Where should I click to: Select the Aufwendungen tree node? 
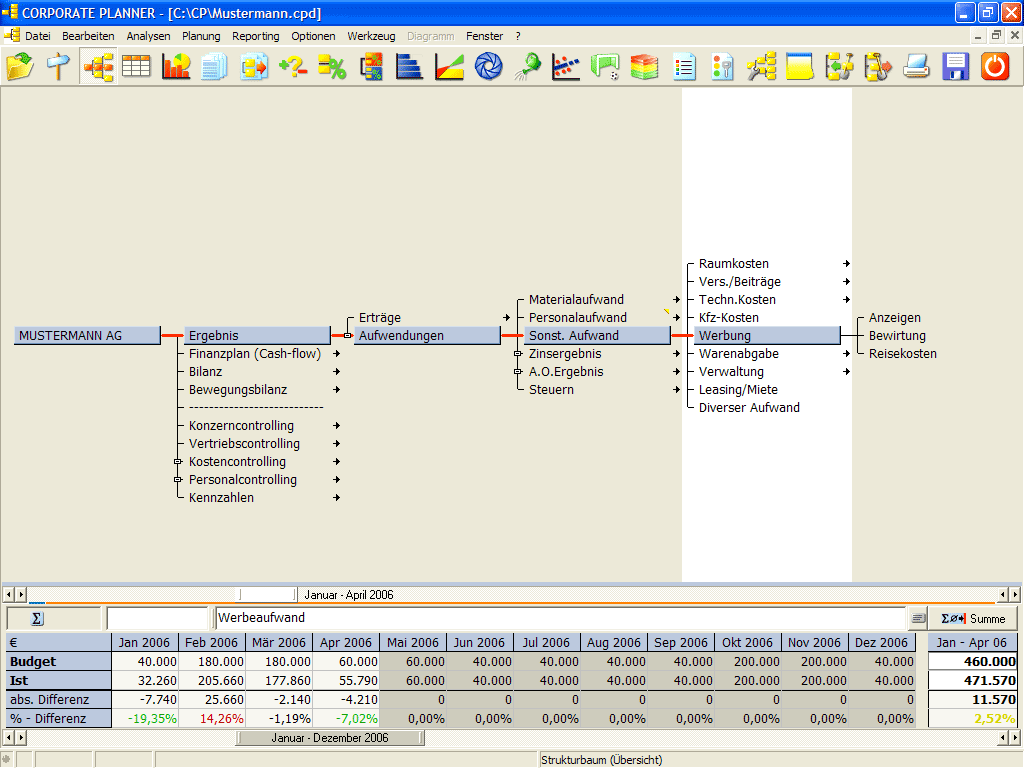point(427,336)
